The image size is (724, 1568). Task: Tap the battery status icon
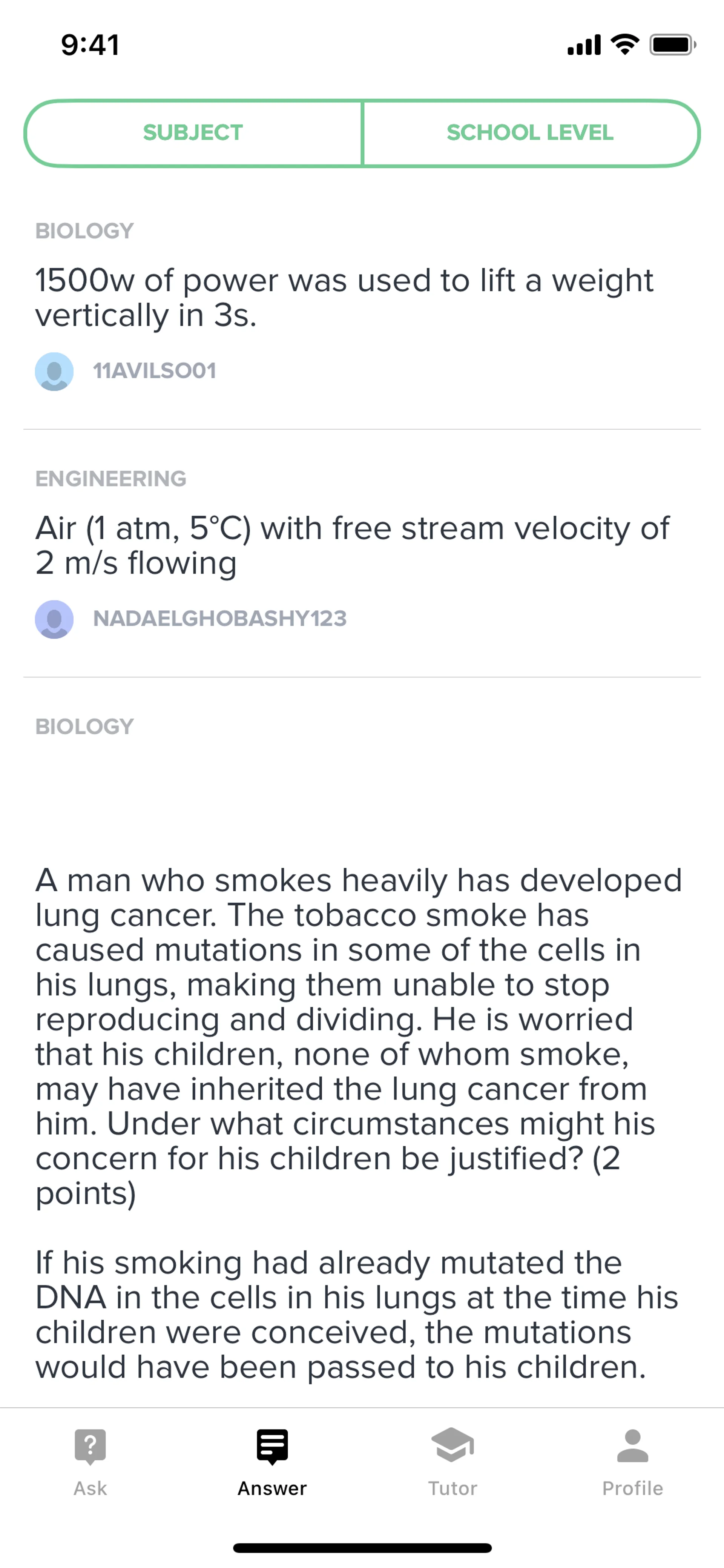point(672,45)
